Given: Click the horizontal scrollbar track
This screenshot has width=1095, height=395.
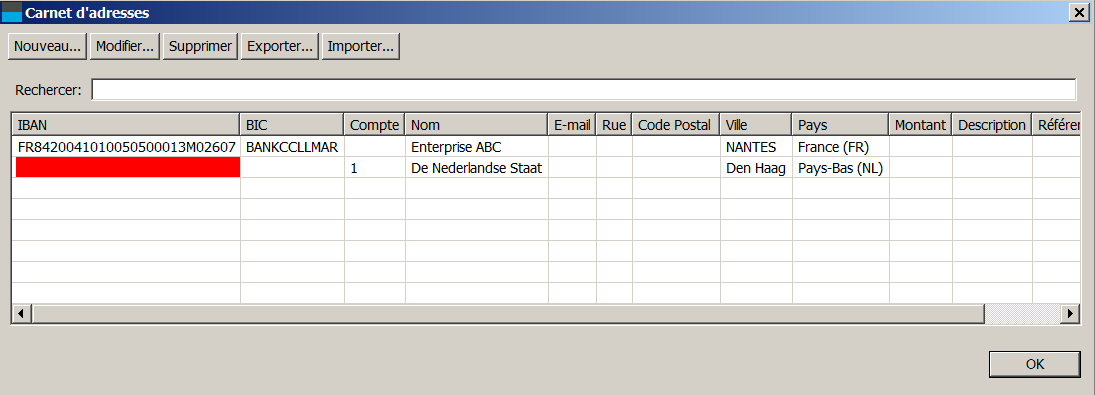Looking at the screenshot, I should 1022,314.
